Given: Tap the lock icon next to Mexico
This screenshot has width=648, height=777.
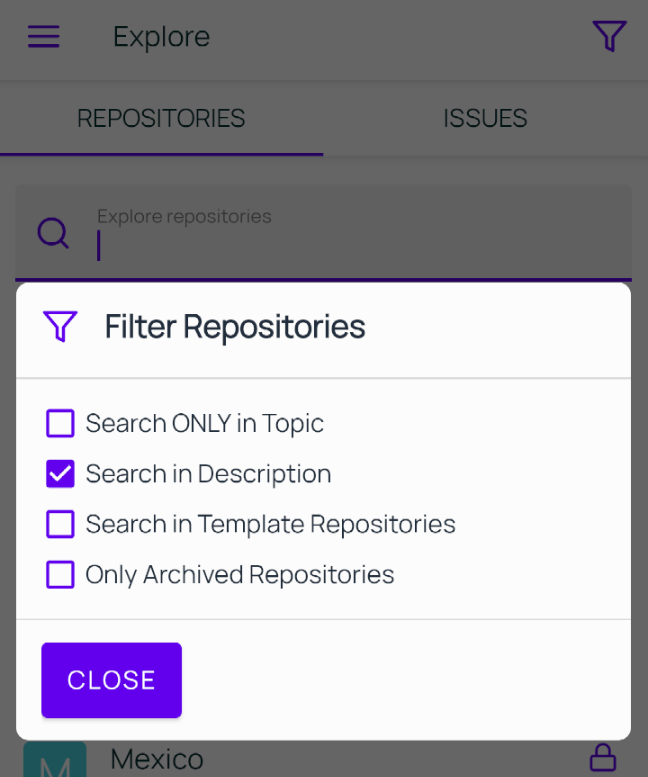Looking at the screenshot, I should [x=602, y=757].
